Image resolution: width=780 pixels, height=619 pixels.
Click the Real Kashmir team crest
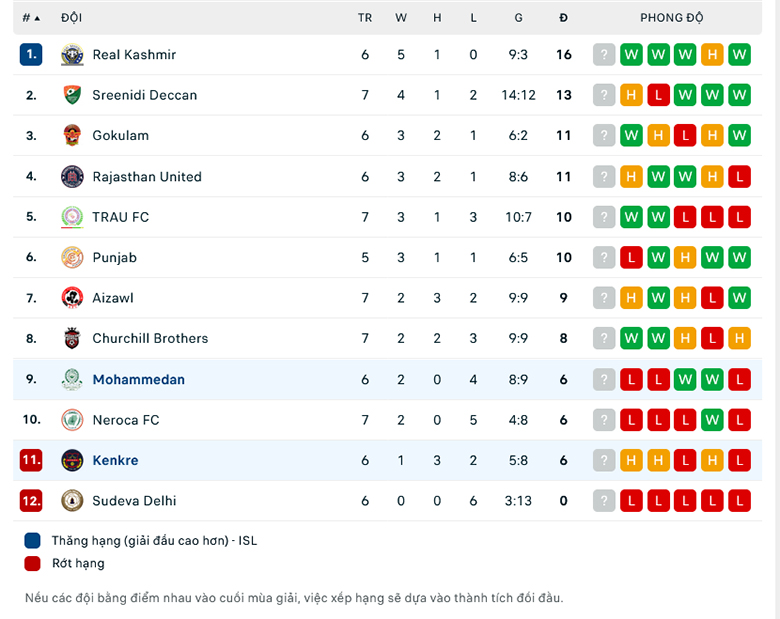pos(72,55)
